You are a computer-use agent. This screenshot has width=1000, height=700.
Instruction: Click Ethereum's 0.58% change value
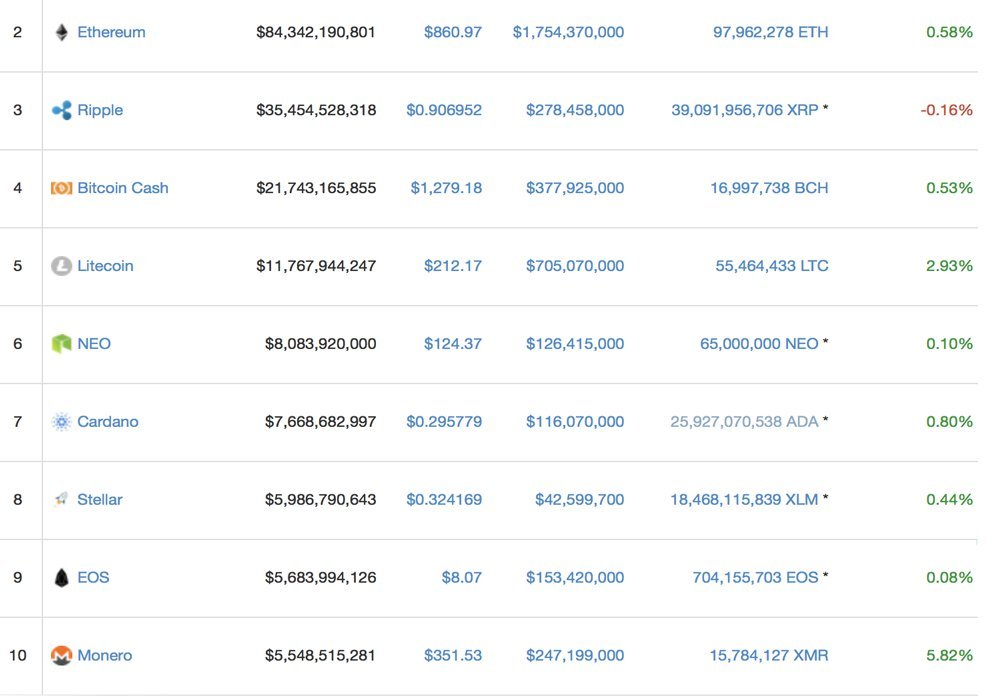point(950,32)
